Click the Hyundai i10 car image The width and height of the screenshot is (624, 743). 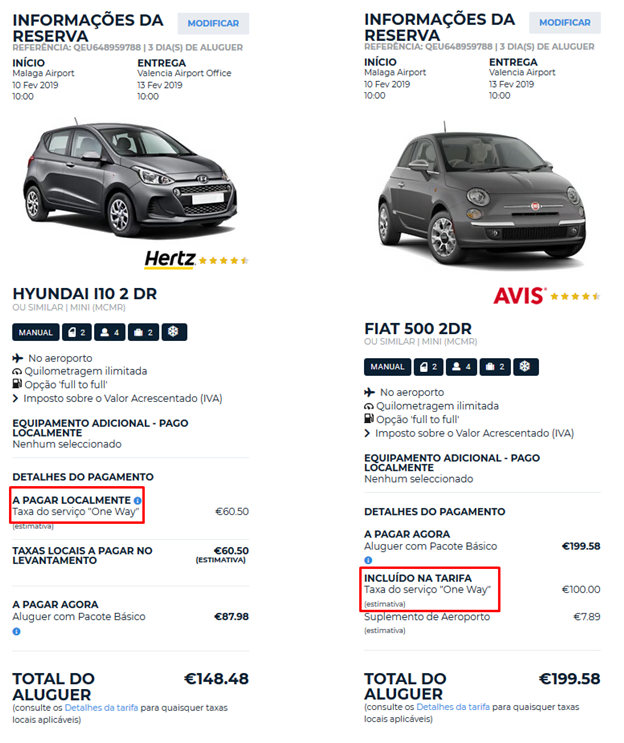[x=131, y=179]
